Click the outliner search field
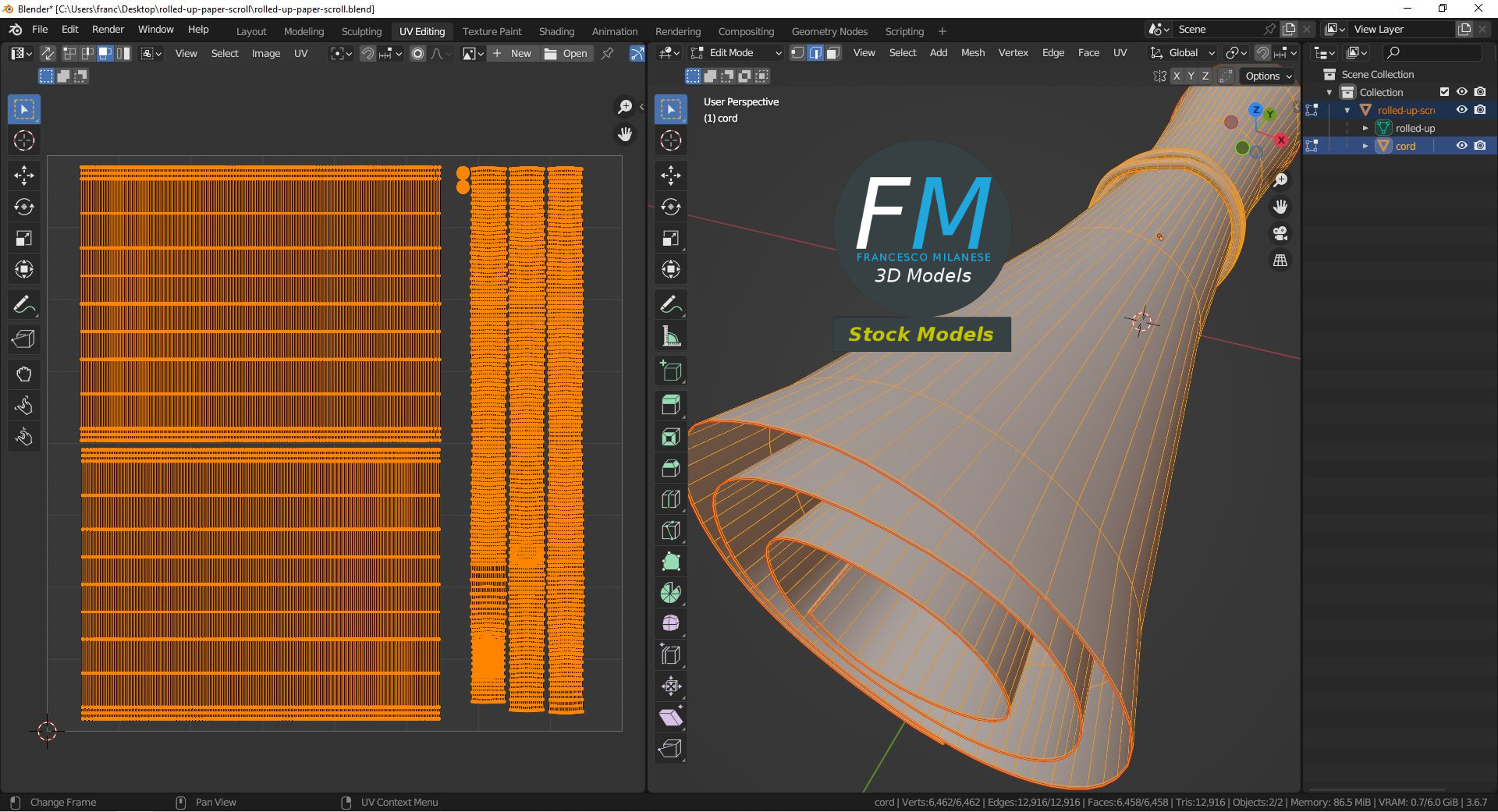Screen dimensions: 1498x812 coord(1434,53)
